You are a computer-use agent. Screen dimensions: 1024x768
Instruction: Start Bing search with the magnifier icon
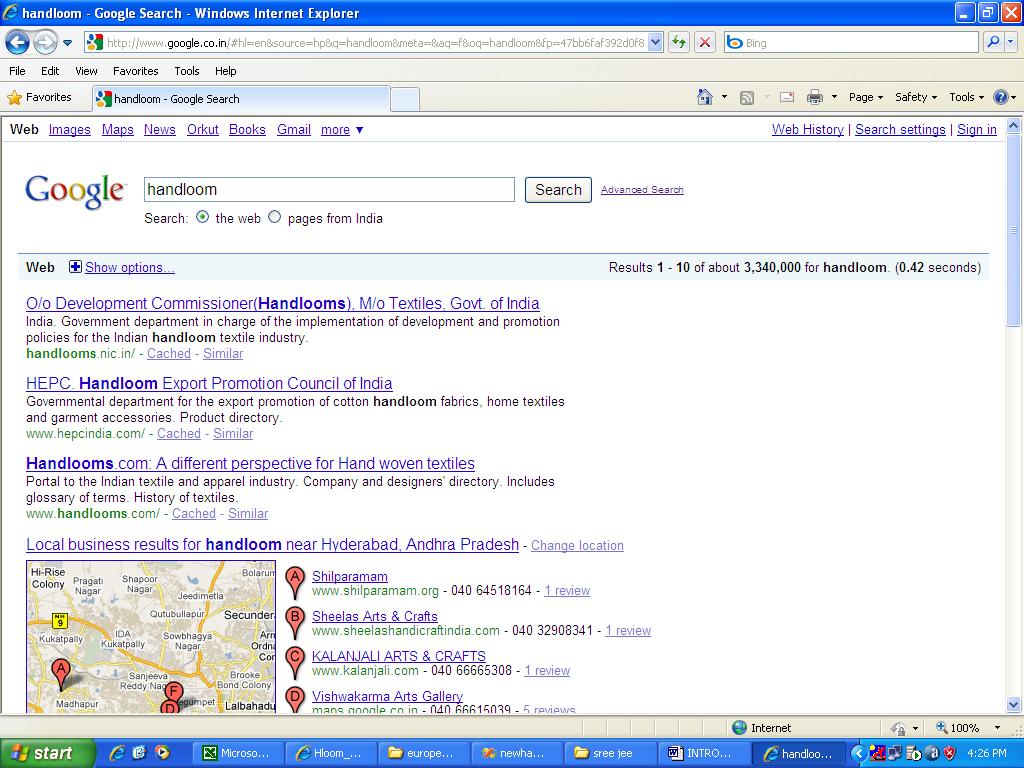pyautogui.click(x=993, y=42)
